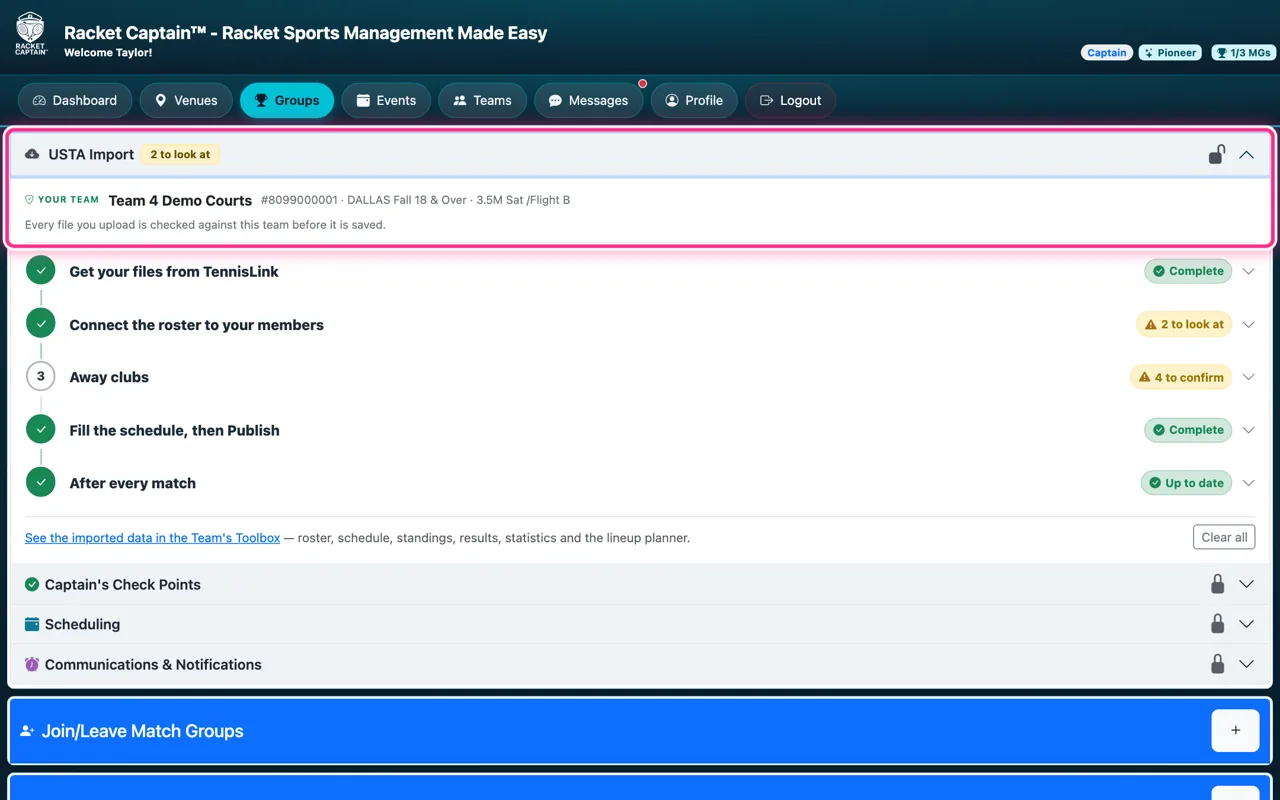
Task: Toggle lock icon on Scheduling row
Action: [1217, 623]
